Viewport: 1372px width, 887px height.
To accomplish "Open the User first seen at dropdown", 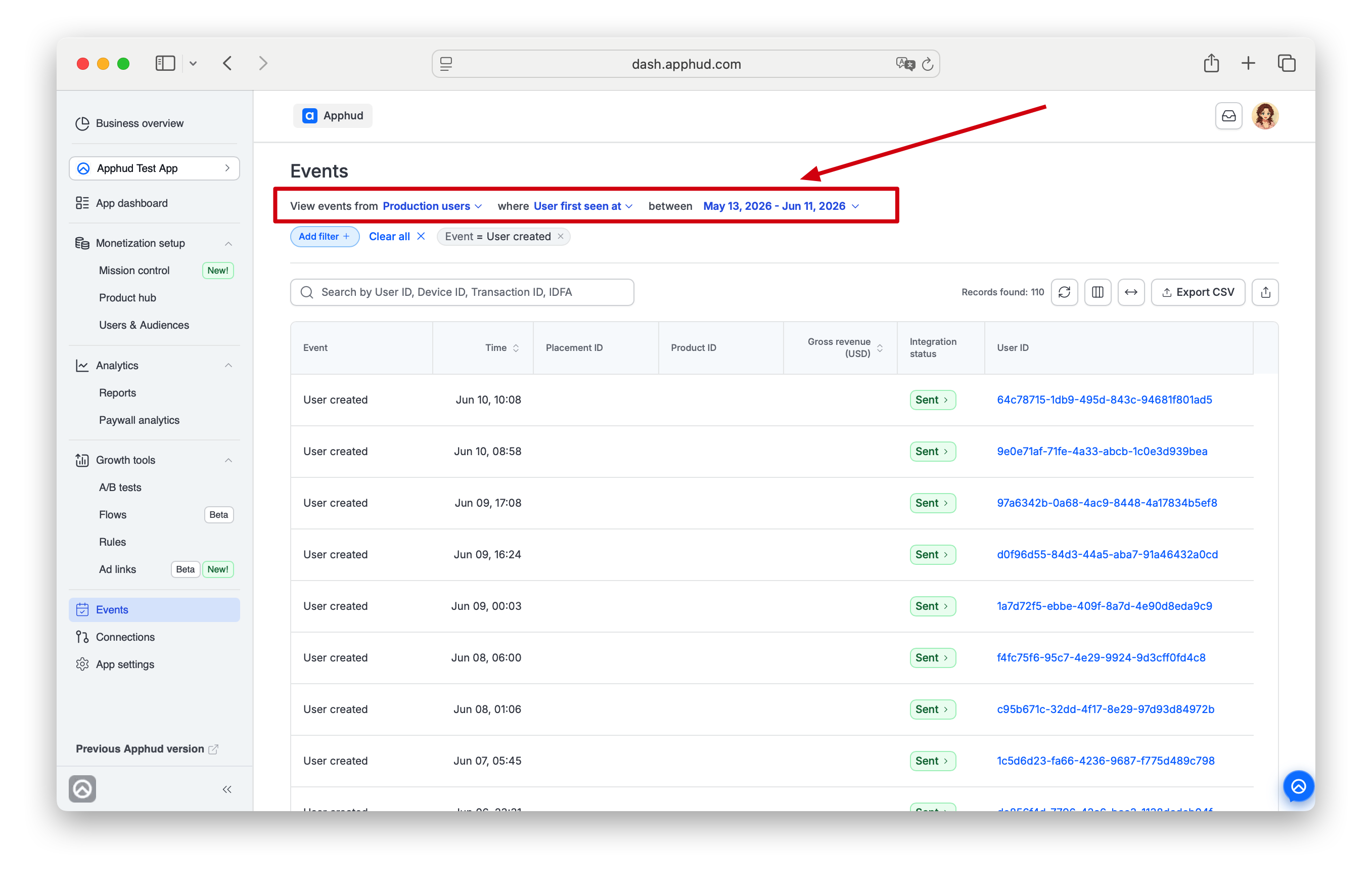I will pyautogui.click(x=583, y=206).
